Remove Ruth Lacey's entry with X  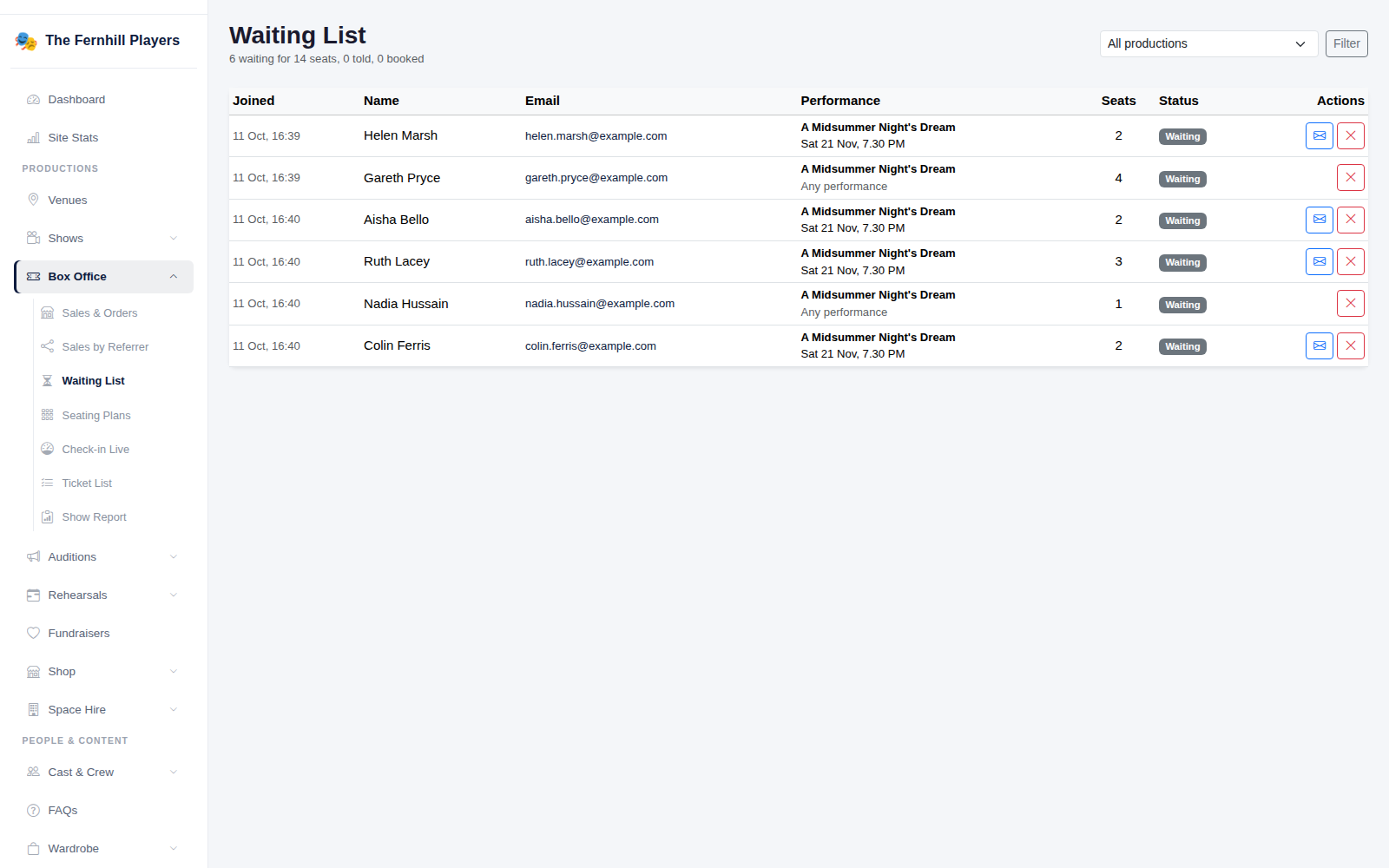pos(1350,262)
